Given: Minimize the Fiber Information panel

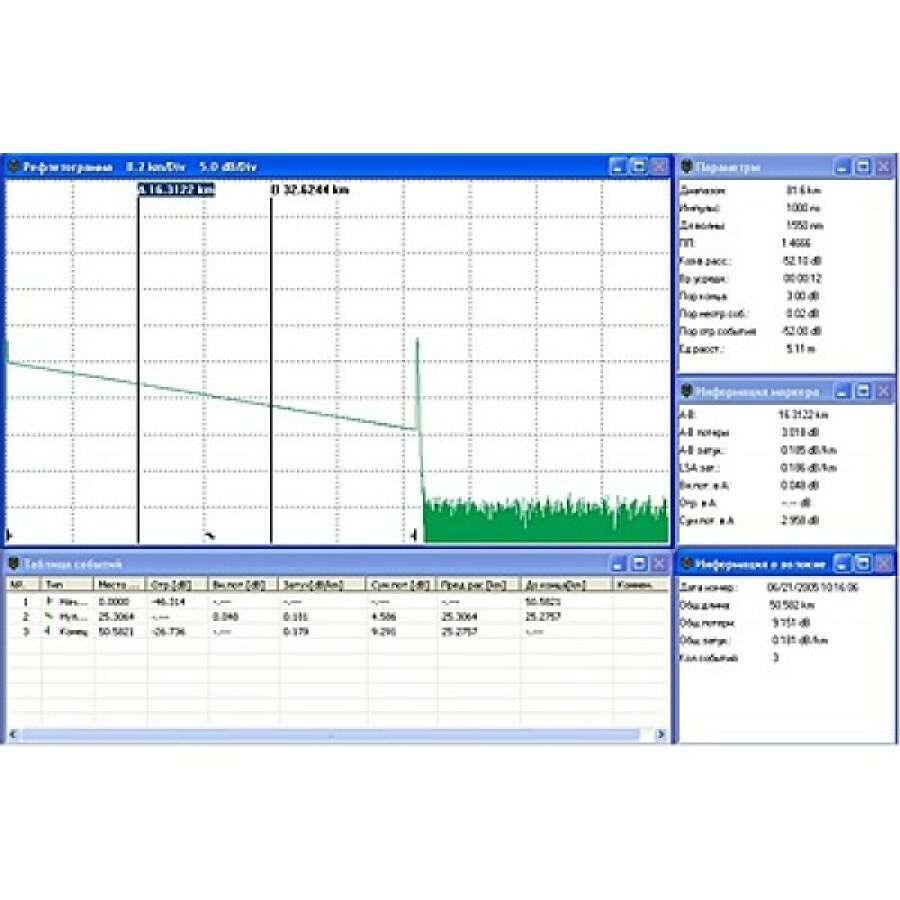Looking at the screenshot, I should tap(842, 564).
